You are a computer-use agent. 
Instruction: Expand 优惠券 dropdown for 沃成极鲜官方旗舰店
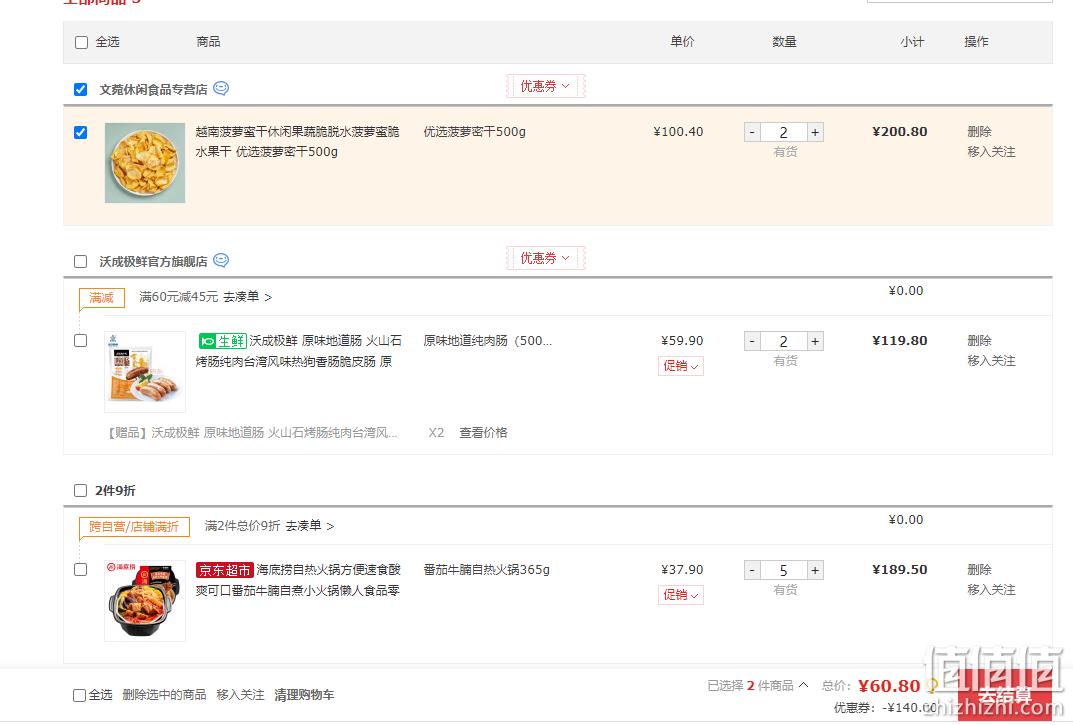[x=545, y=258]
